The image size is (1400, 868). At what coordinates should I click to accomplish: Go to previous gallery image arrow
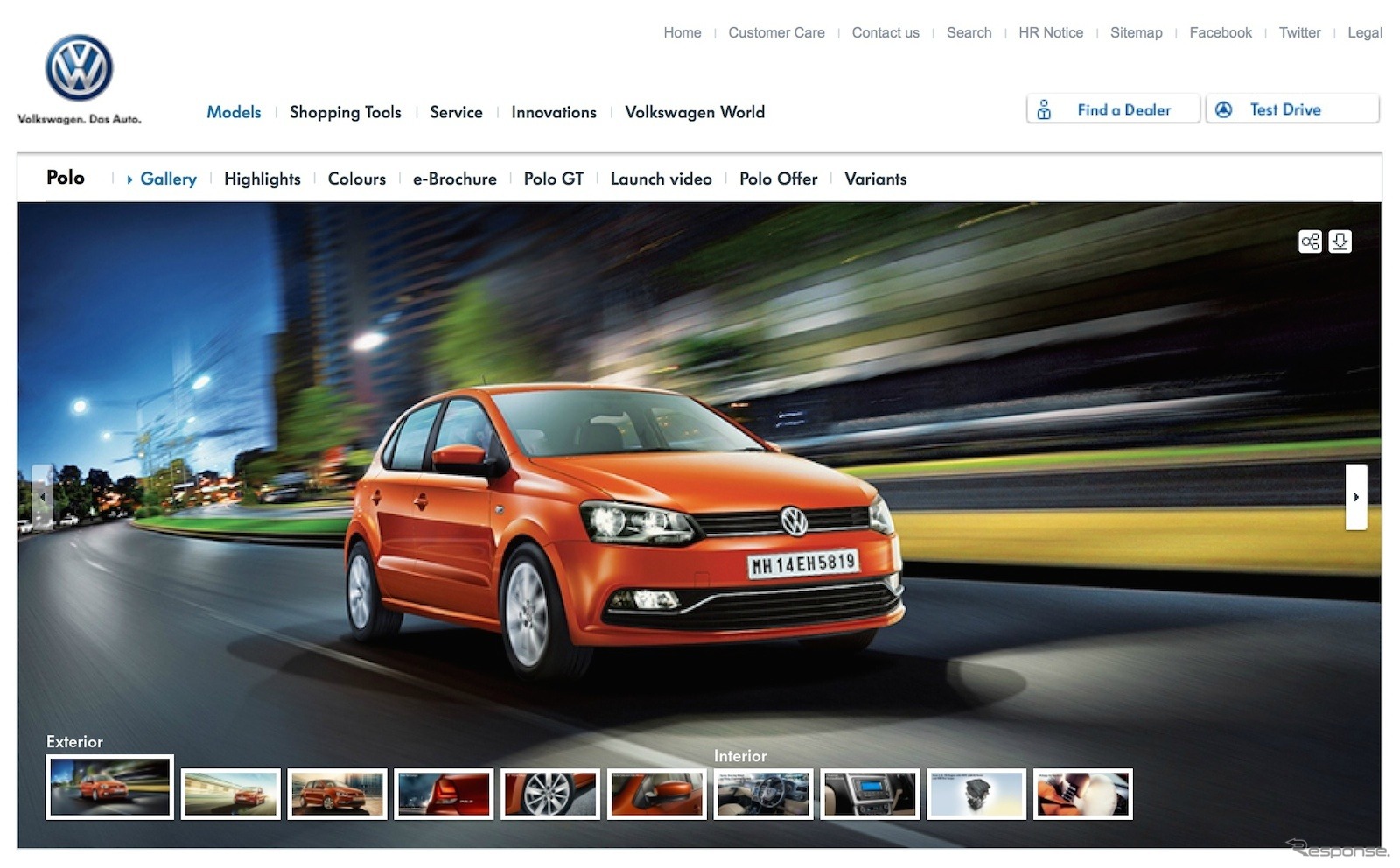[x=42, y=497]
